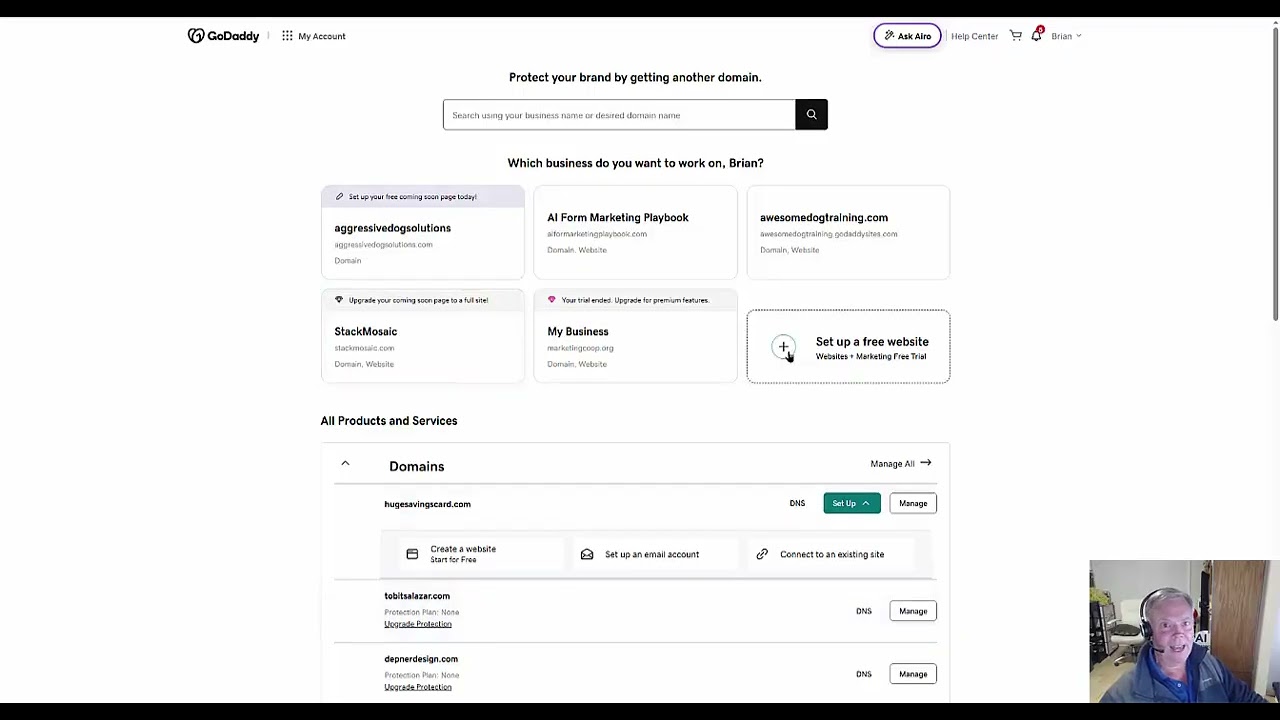Click the envelope icon for email account
This screenshot has height=720, width=1280.
point(587,554)
